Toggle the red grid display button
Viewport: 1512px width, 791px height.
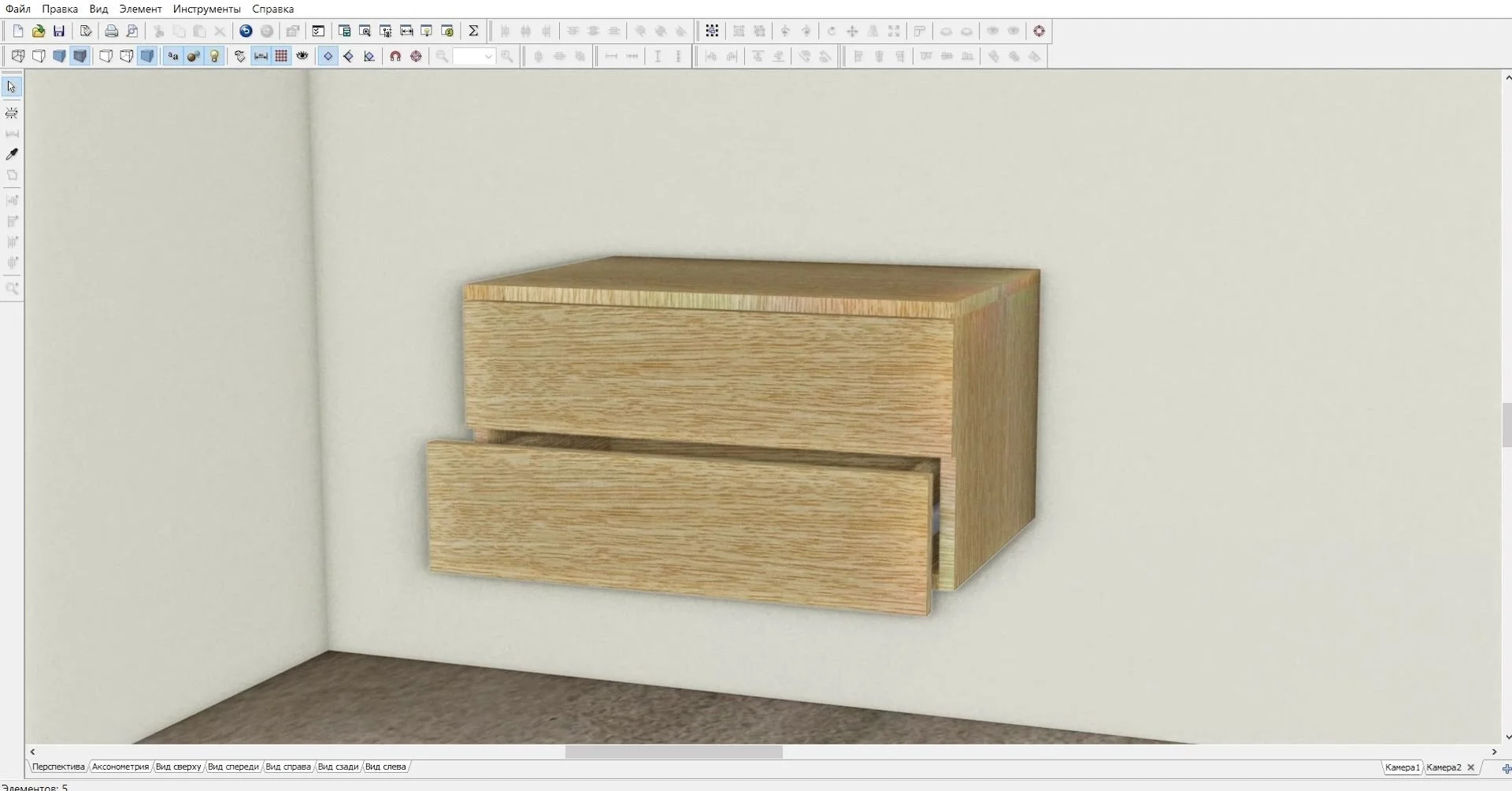(281, 57)
